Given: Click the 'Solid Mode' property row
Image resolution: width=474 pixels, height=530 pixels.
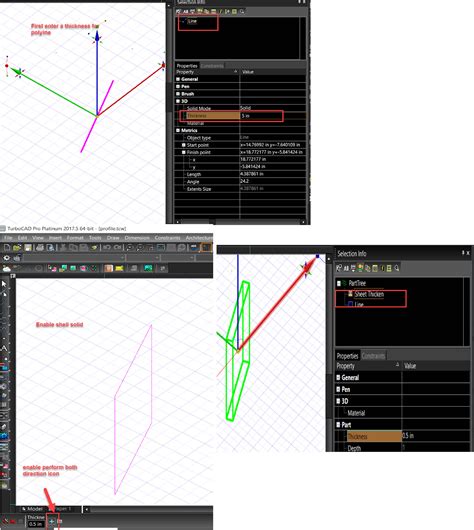Looking at the screenshot, I should coord(240,108).
